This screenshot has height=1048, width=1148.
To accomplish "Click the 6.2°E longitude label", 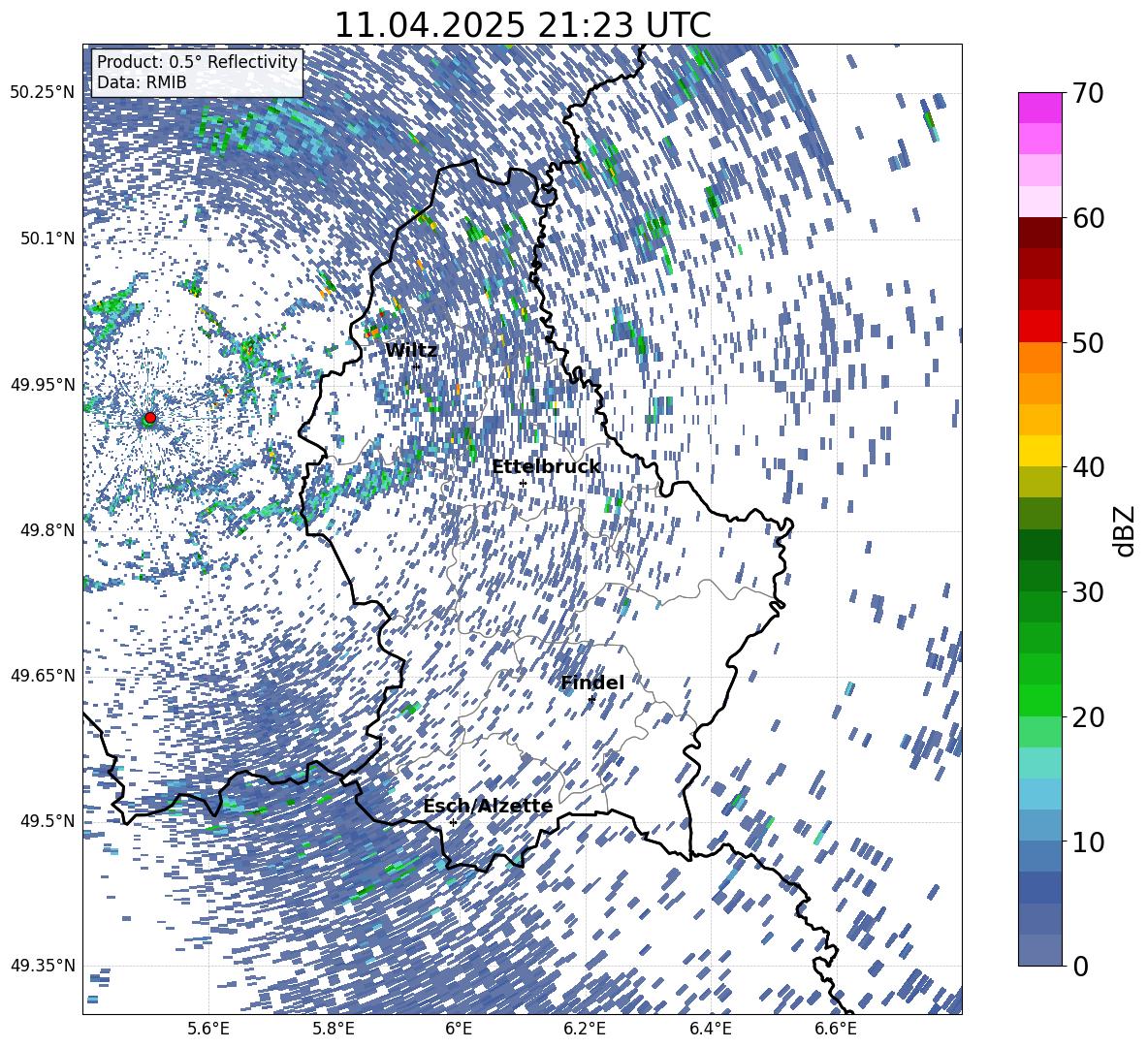I will click(x=585, y=1029).
